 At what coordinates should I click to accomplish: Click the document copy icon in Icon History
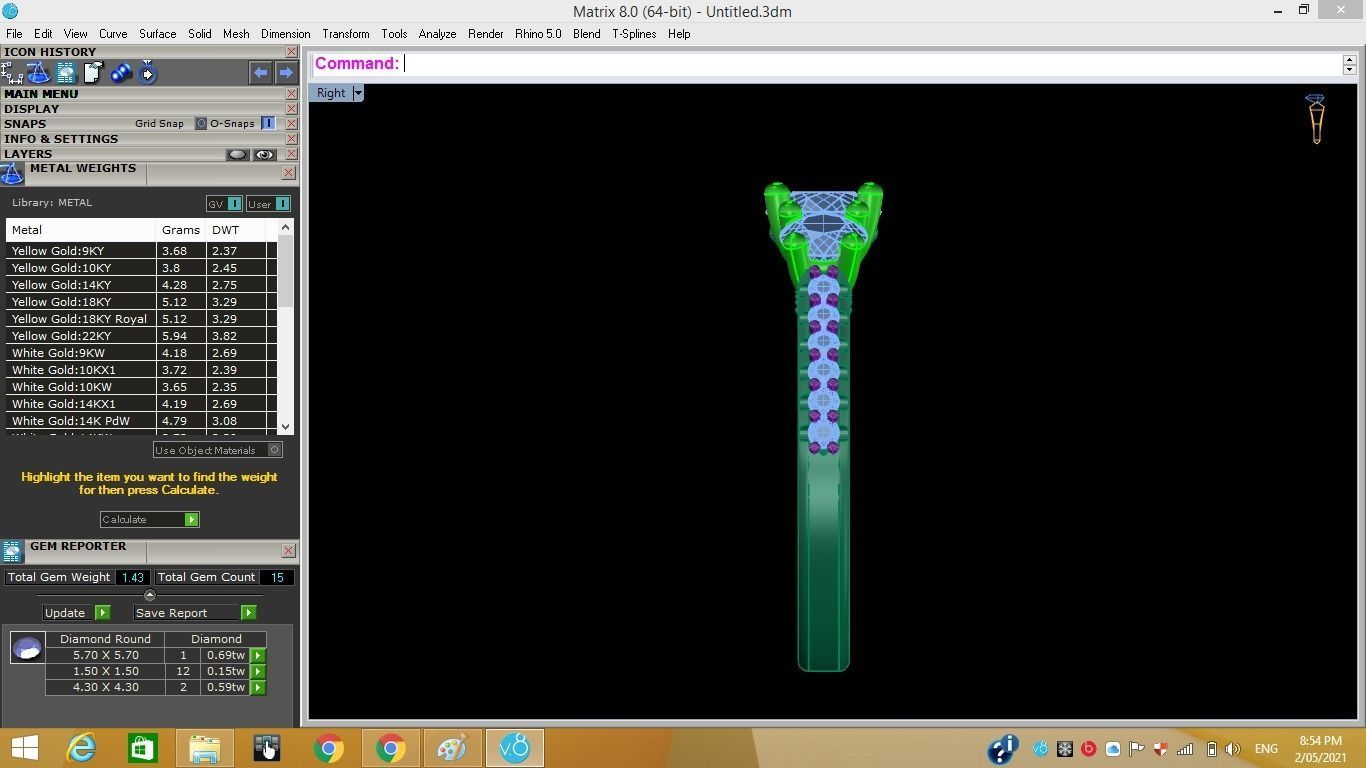pyautogui.click(x=93, y=73)
